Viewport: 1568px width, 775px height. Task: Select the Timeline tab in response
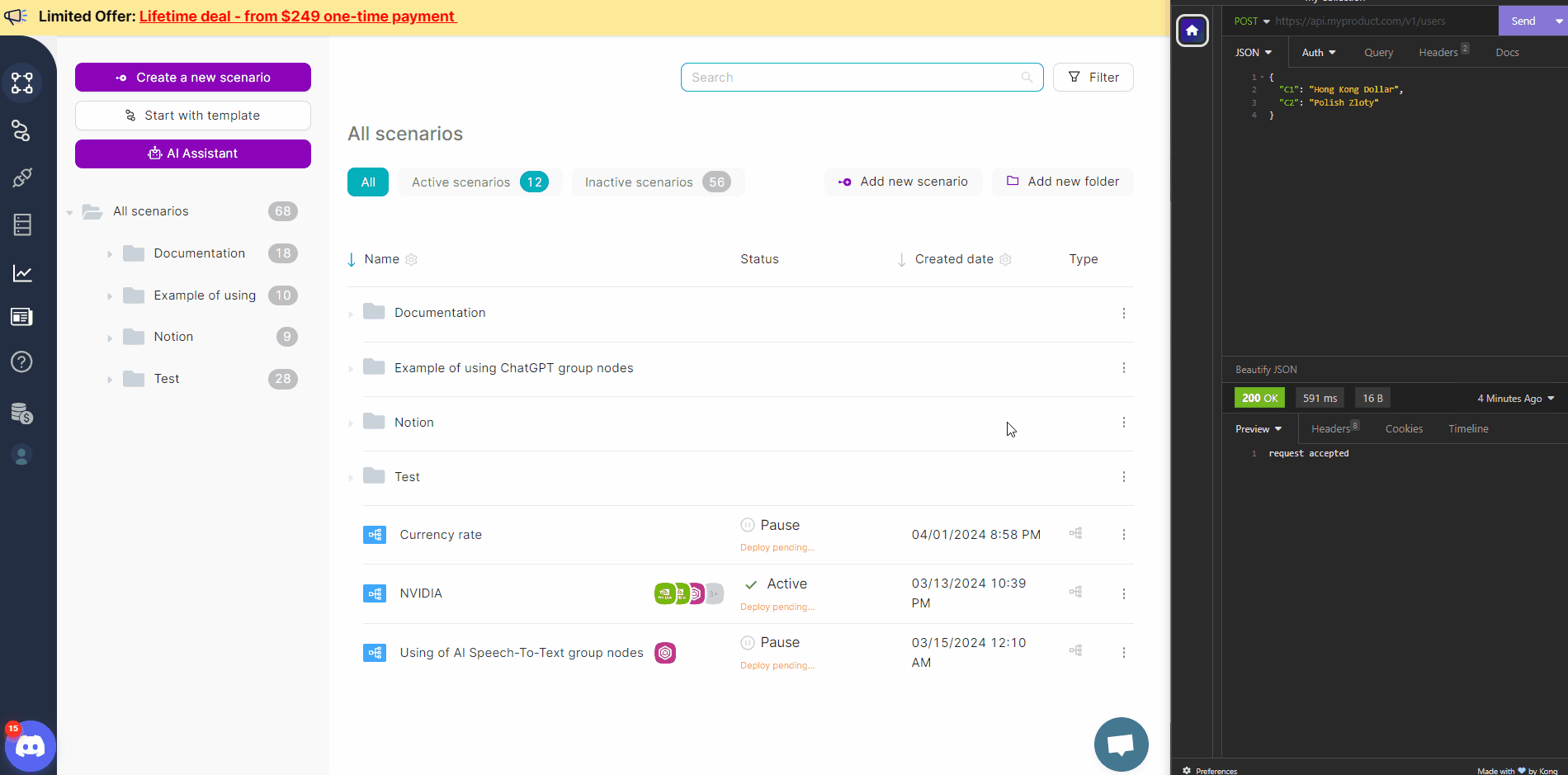pos(1468,429)
